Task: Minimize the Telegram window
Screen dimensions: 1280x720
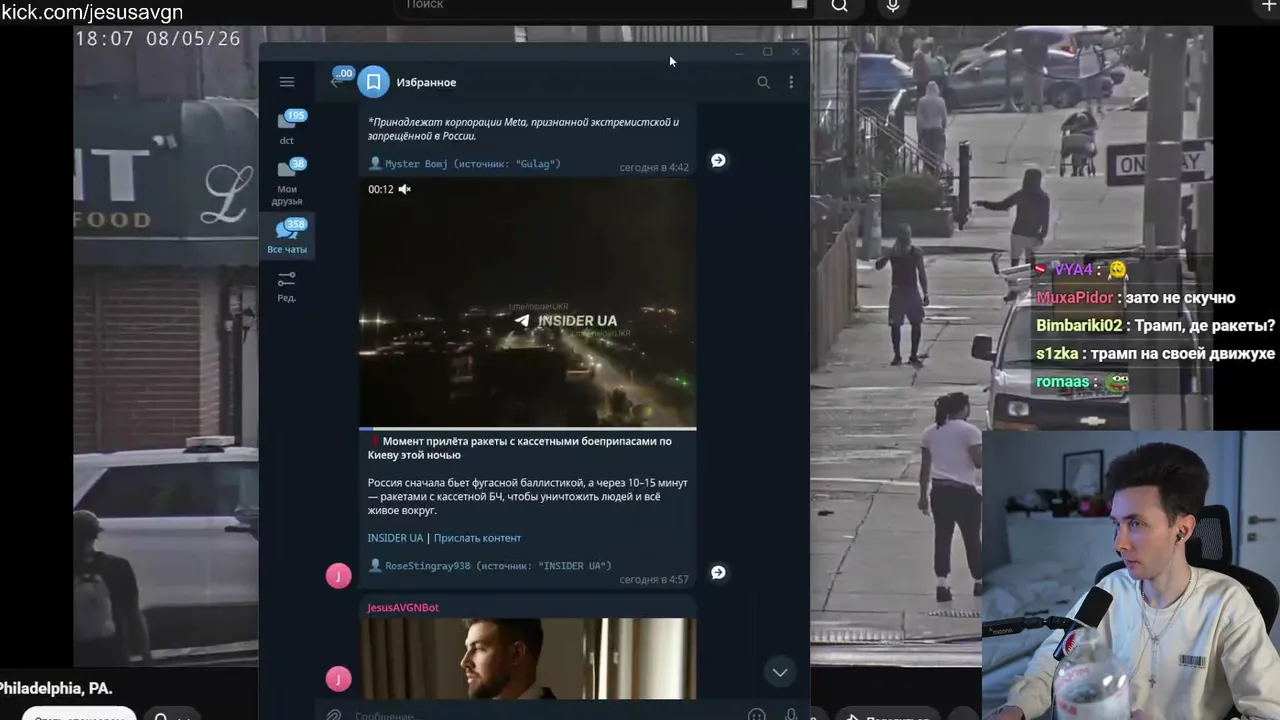Action: coord(740,52)
